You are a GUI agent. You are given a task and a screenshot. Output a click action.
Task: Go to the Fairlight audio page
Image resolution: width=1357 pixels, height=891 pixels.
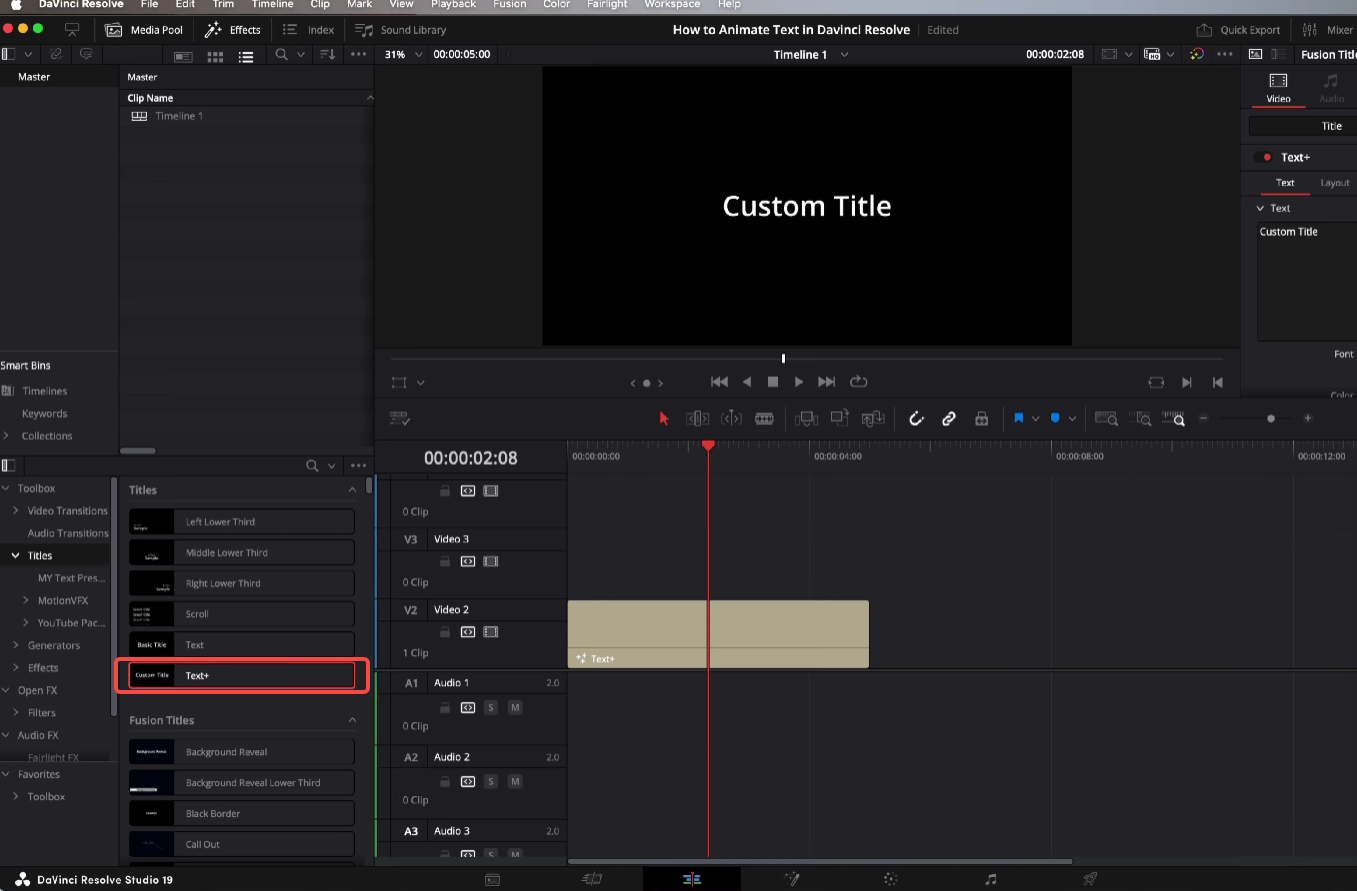coord(989,878)
